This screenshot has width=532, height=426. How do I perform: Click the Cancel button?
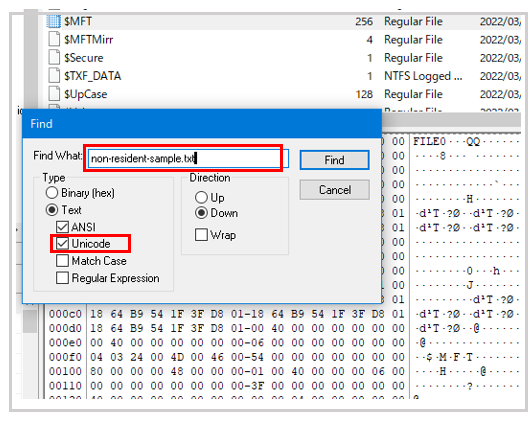335,190
